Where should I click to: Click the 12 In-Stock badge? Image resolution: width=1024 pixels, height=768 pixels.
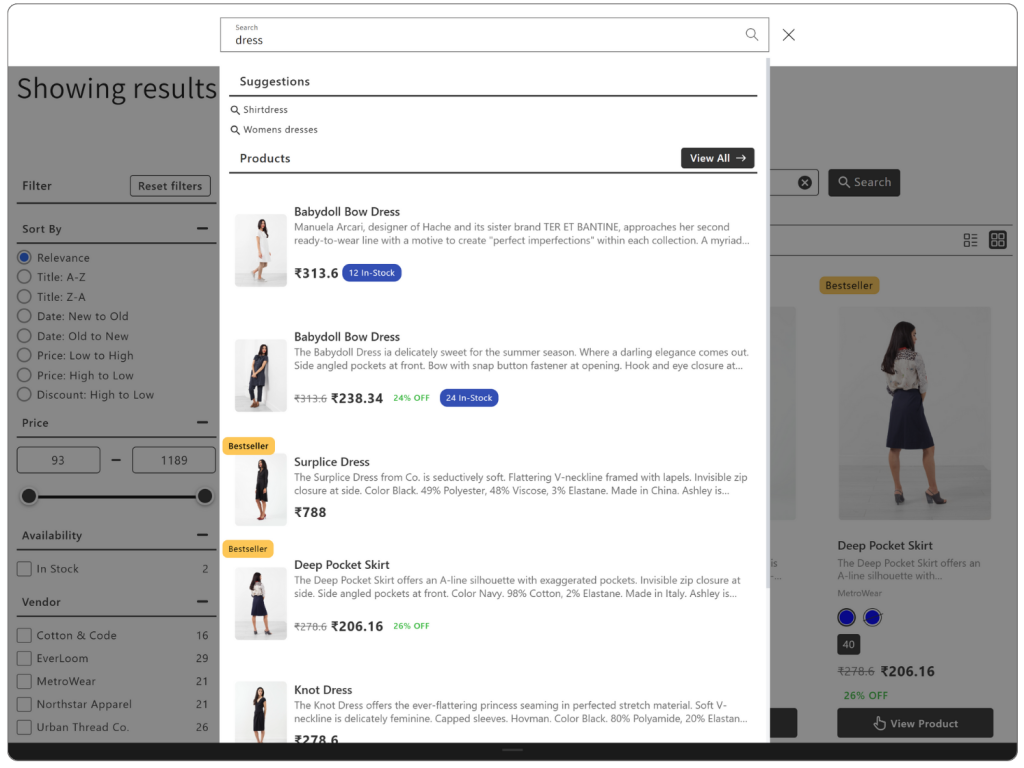[372, 273]
